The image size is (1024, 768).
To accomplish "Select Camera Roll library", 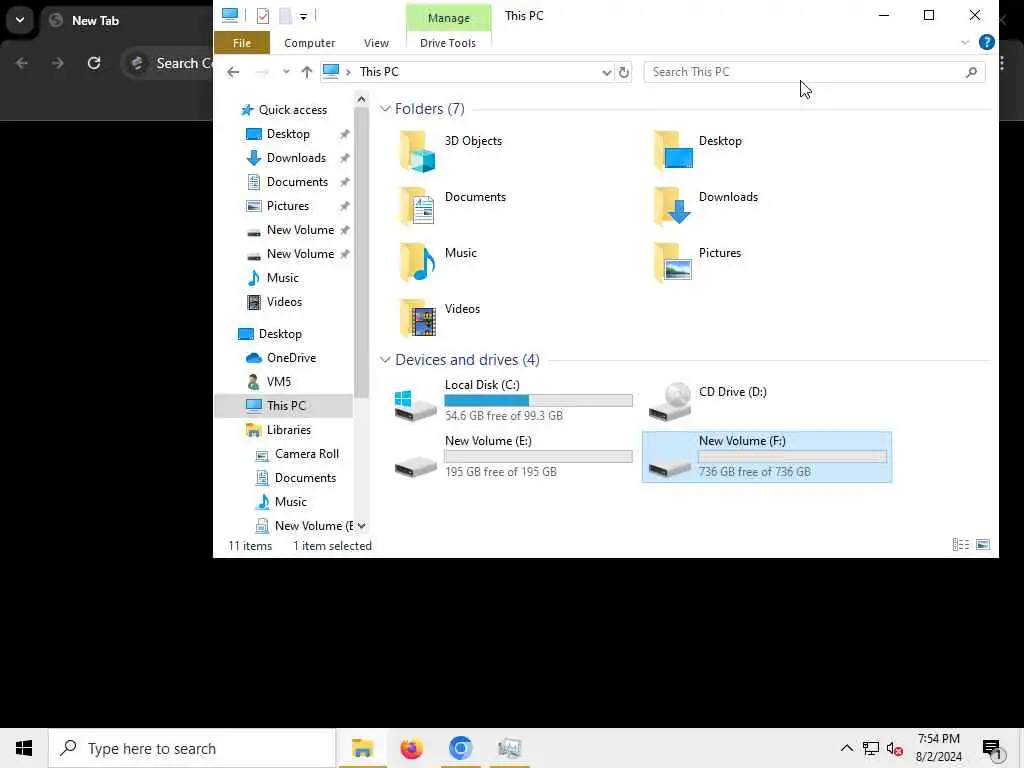I will pyautogui.click(x=306, y=454).
